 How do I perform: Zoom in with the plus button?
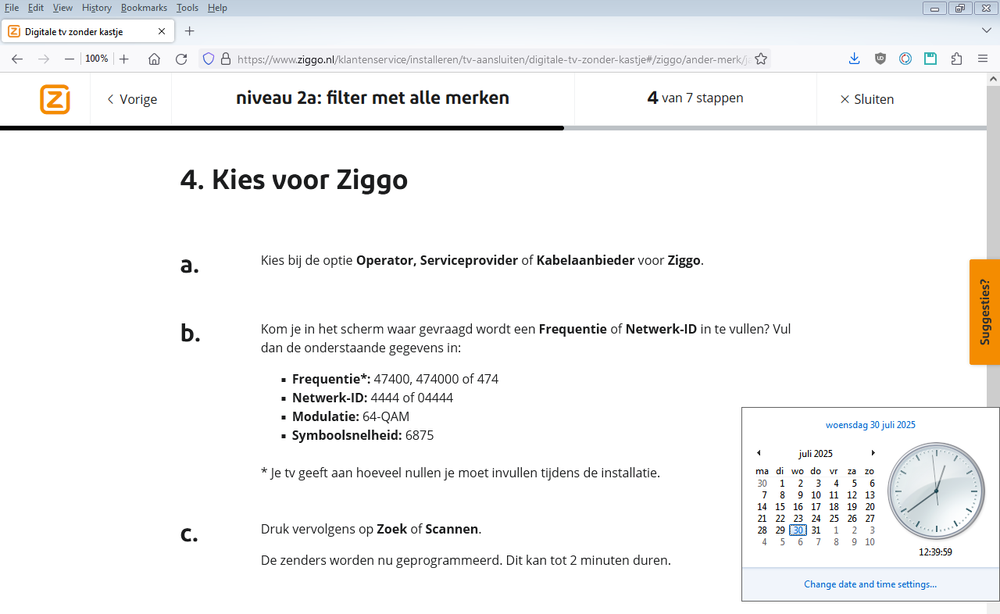(x=124, y=59)
